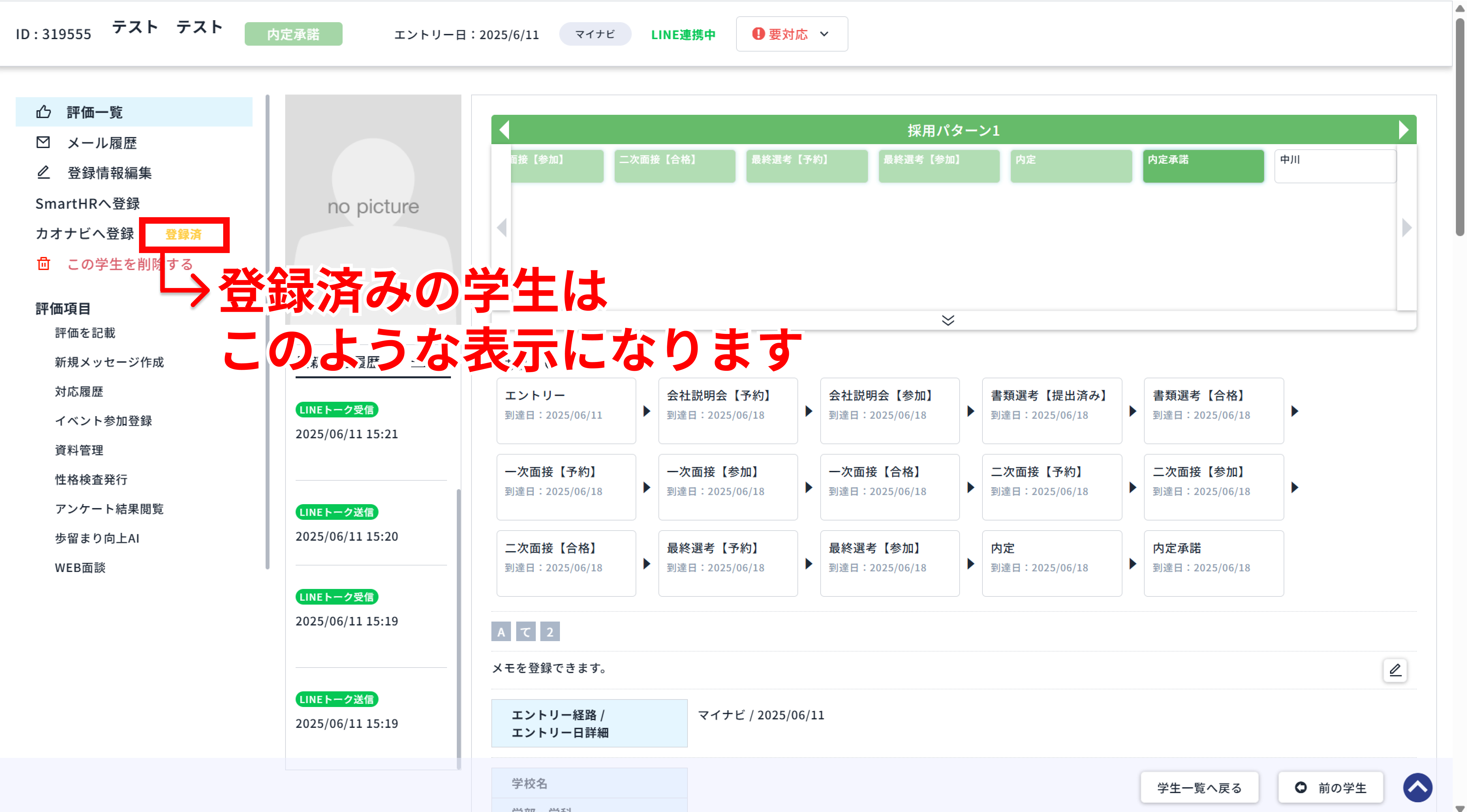The width and height of the screenshot is (1467, 812).
Task: Click the back arrow icon on 前の学生
Action: [1301, 787]
